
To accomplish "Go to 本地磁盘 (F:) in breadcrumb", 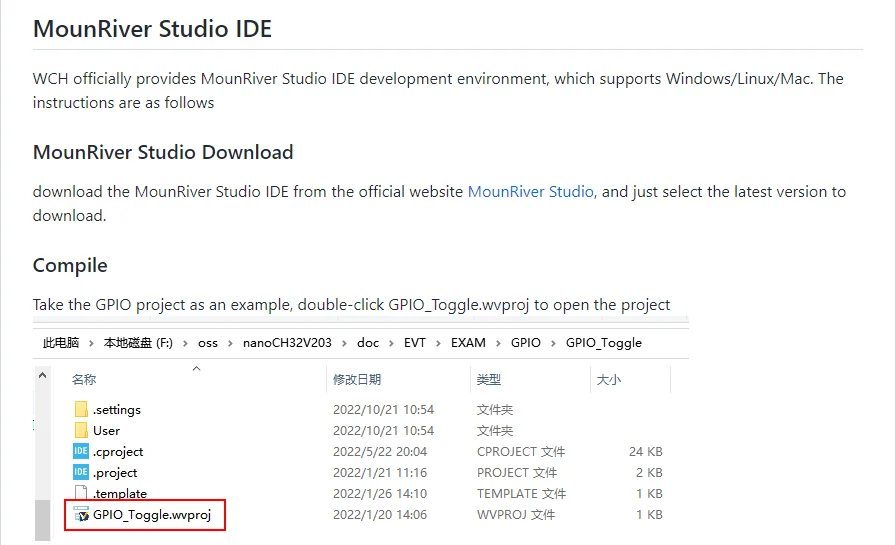I will [x=138, y=342].
